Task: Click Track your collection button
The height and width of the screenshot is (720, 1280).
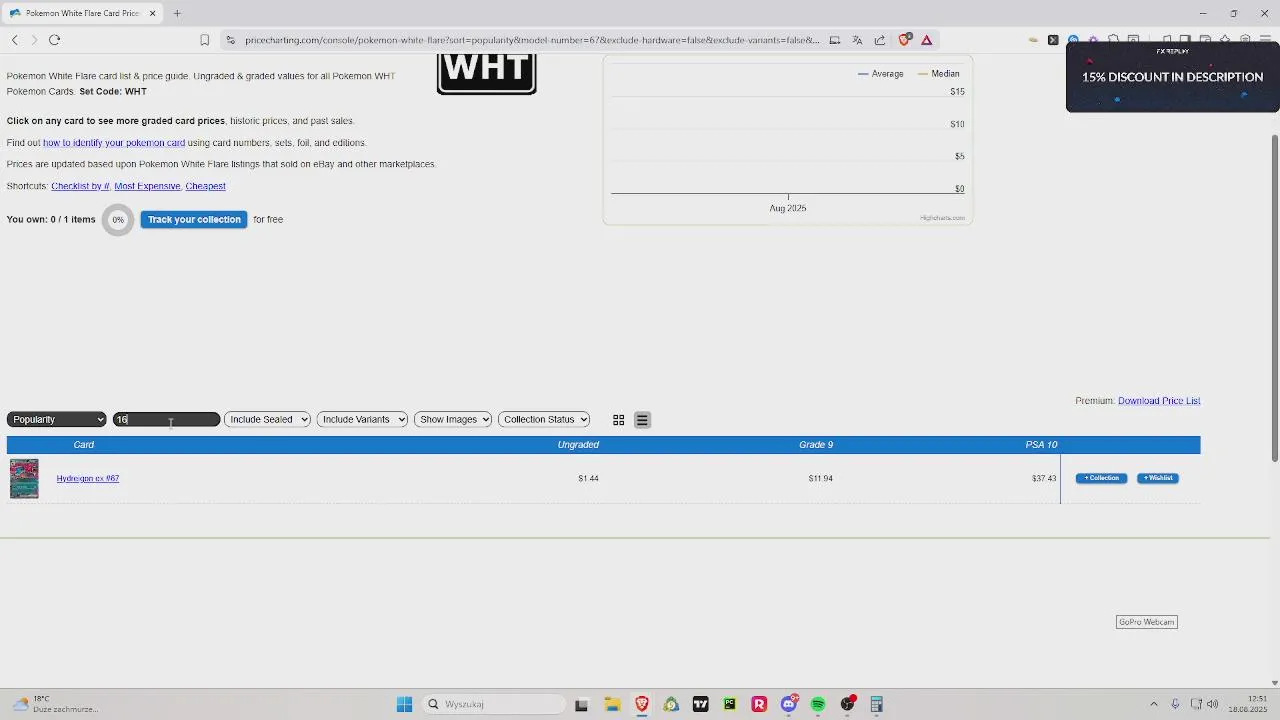Action: click(x=194, y=219)
